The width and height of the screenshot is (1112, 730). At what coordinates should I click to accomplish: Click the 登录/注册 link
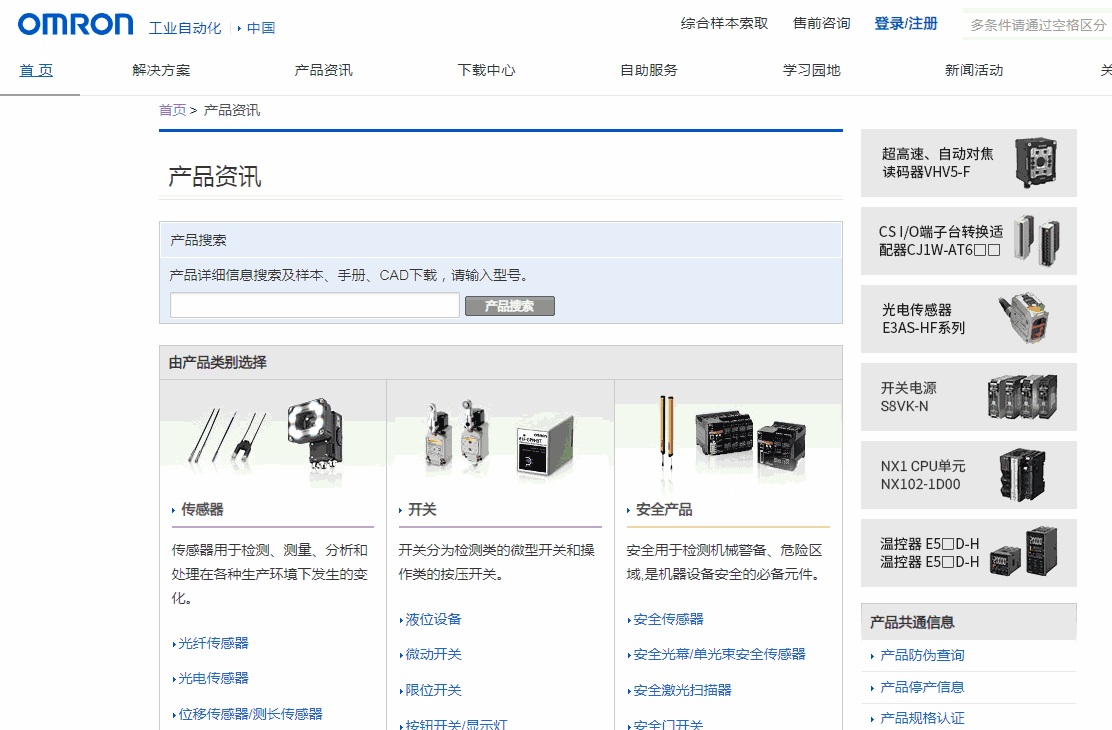(905, 22)
